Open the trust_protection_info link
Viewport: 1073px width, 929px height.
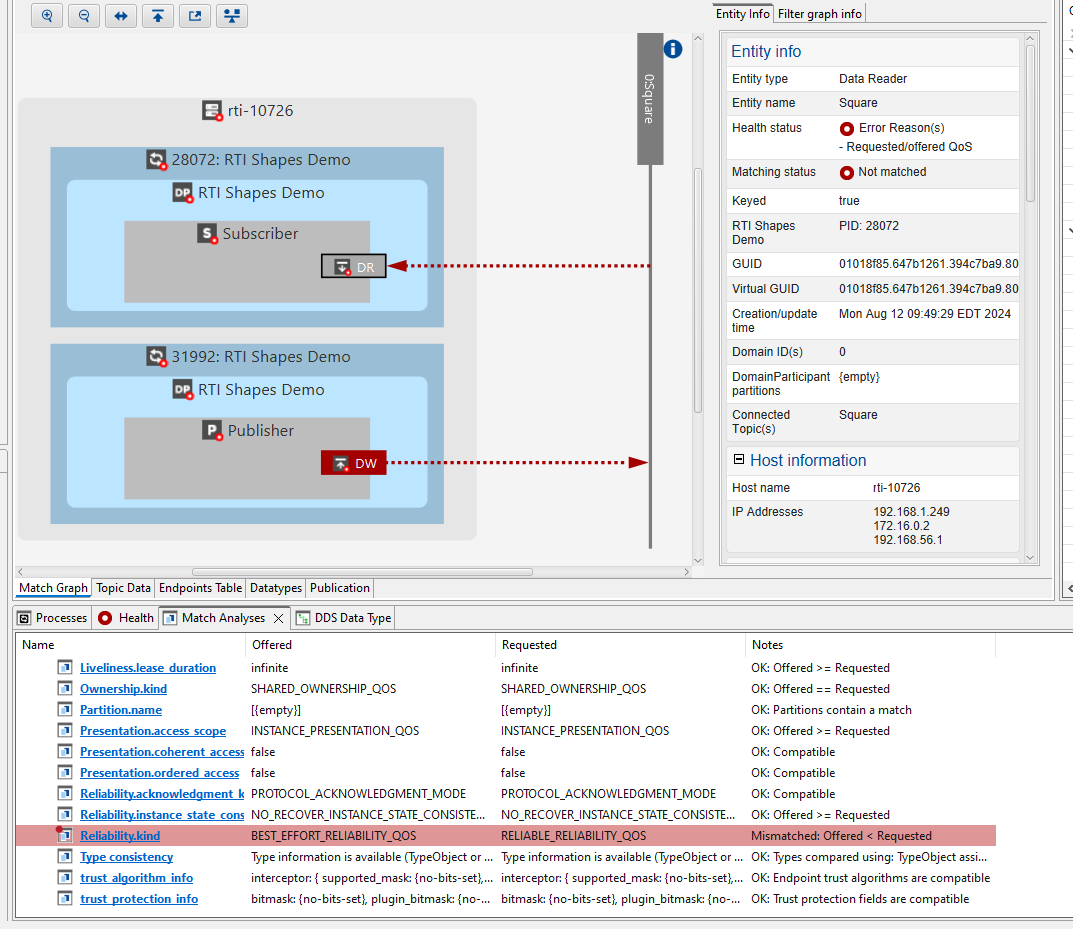(x=139, y=899)
